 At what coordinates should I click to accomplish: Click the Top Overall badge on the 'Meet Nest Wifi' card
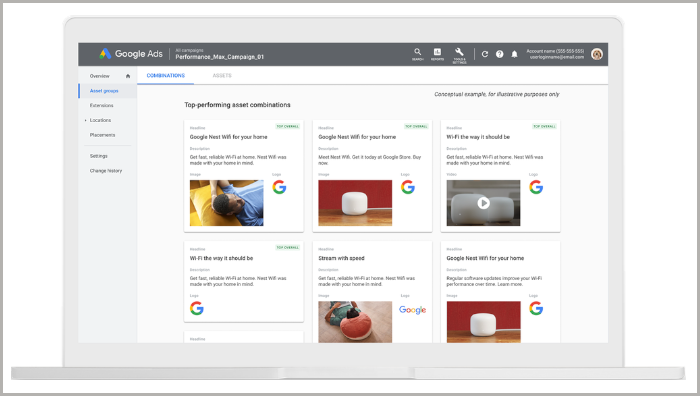(416, 126)
